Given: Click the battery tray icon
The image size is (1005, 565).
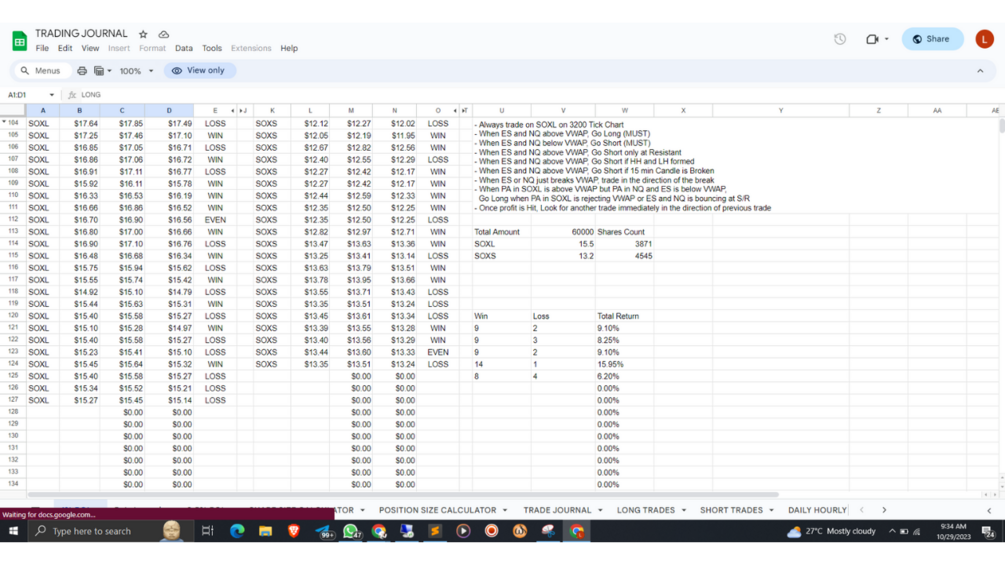Looking at the screenshot, I should coord(904,531).
